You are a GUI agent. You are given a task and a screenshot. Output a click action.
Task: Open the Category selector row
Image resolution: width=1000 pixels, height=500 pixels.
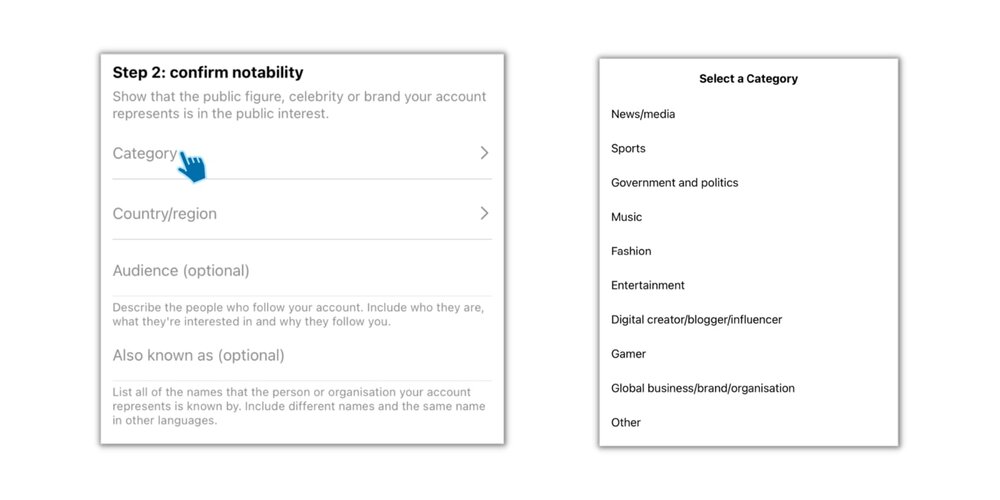pyautogui.click(x=300, y=154)
